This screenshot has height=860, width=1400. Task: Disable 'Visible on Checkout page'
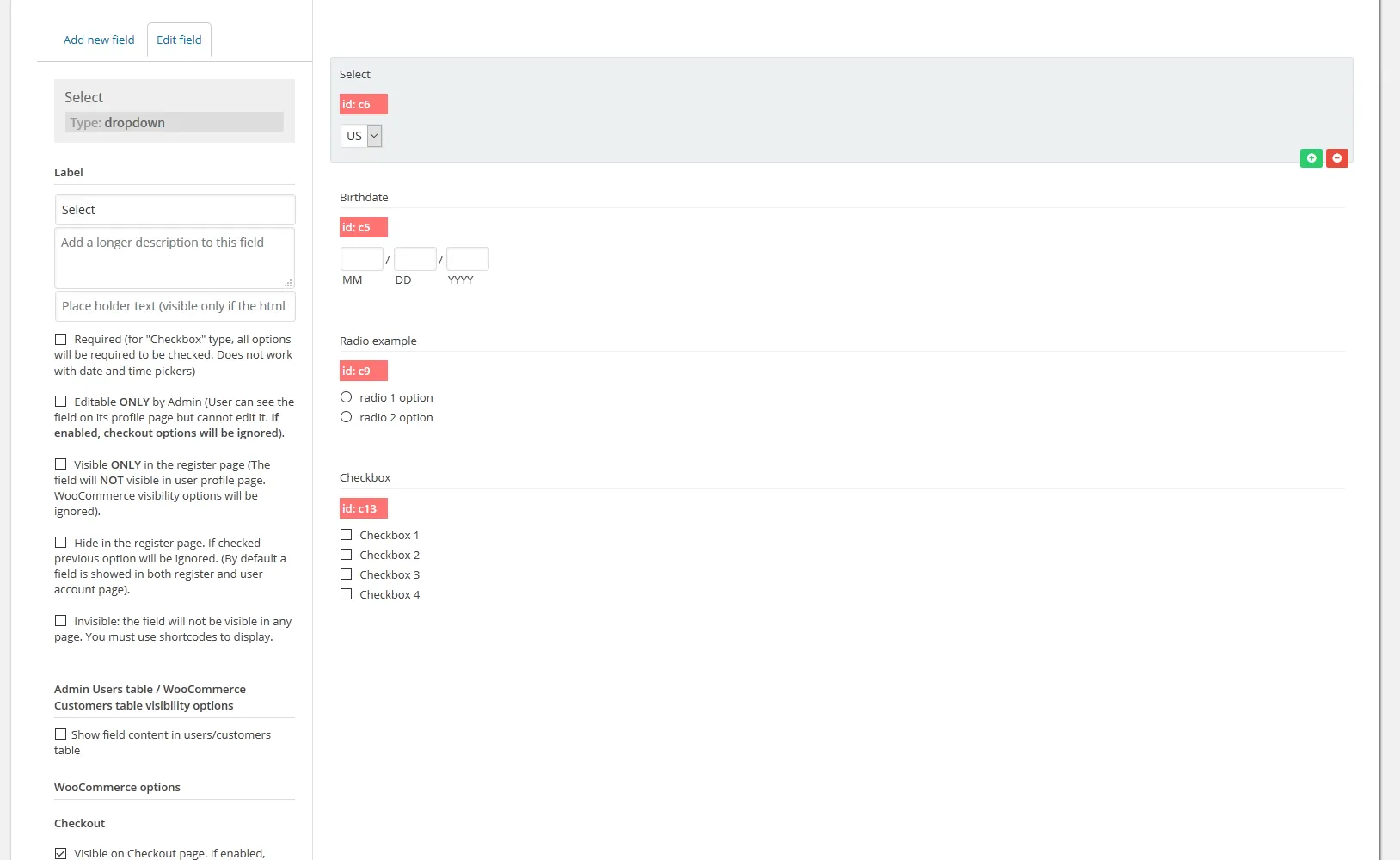60,852
